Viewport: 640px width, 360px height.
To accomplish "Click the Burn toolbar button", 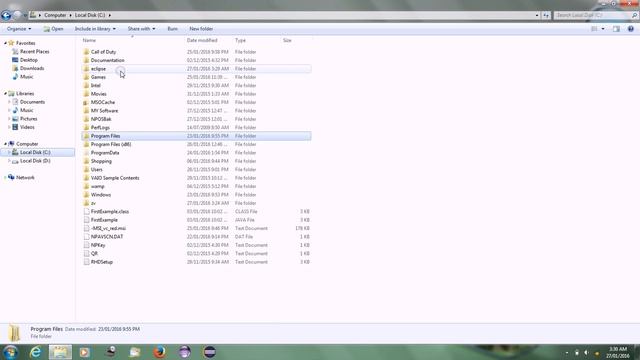I will (x=173, y=29).
